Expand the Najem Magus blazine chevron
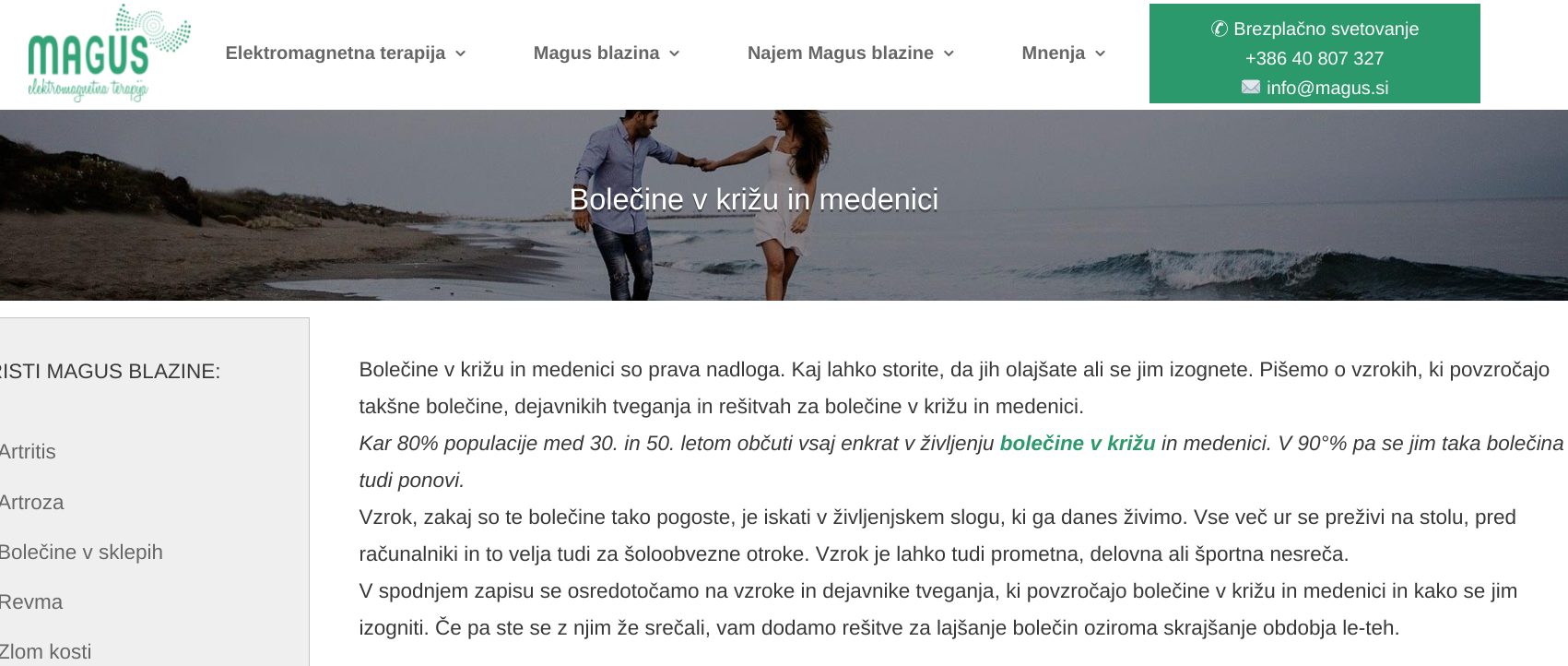This screenshot has width=1568, height=666. point(949,54)
